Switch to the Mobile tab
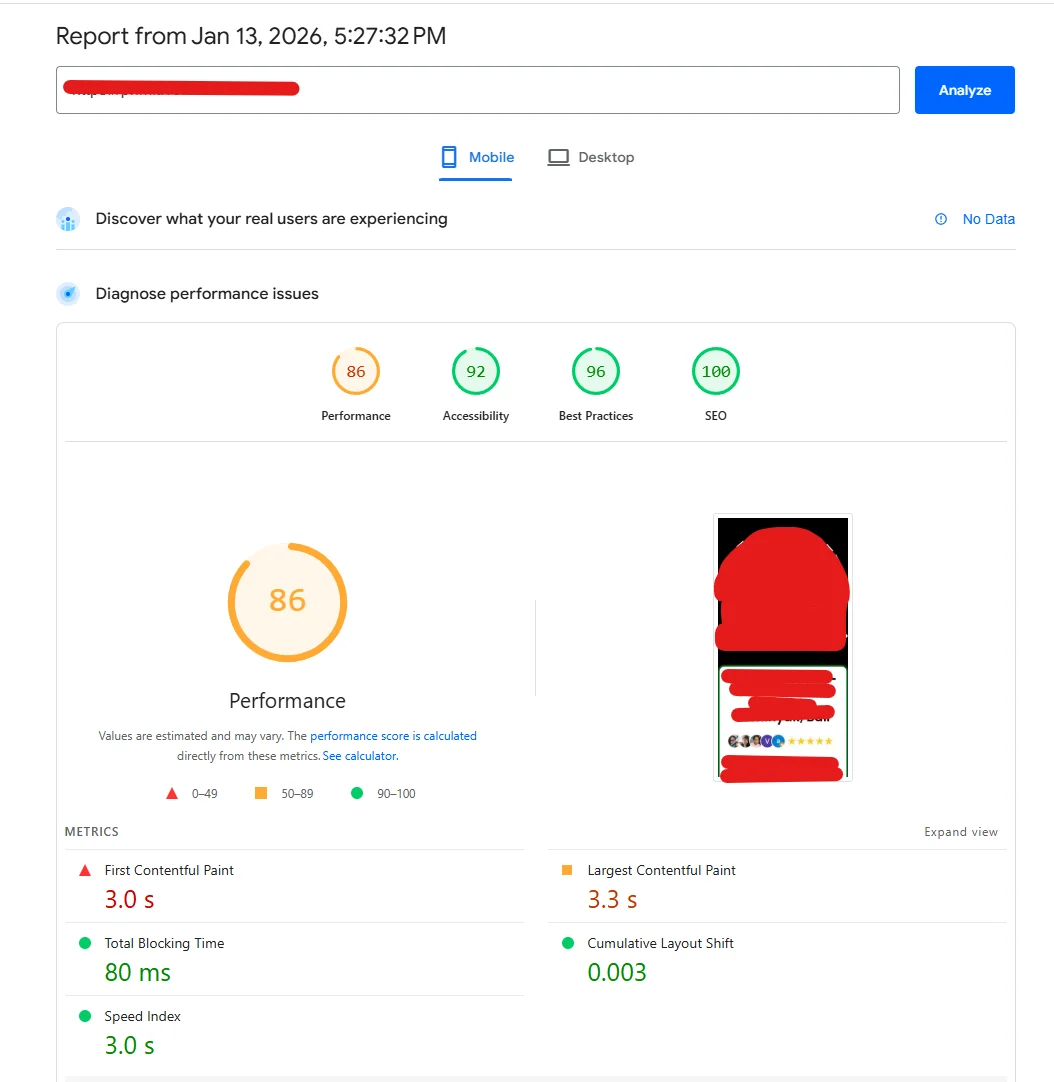Viewport: 1054px width, 1082px height. coord(488,156)
